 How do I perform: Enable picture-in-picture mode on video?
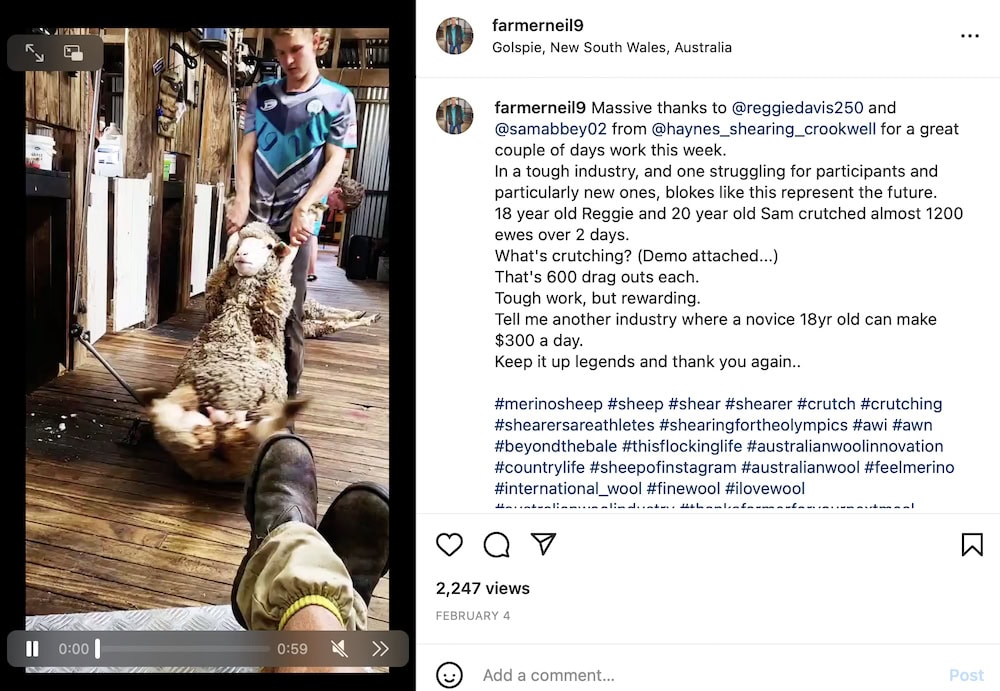pos(73,52)
